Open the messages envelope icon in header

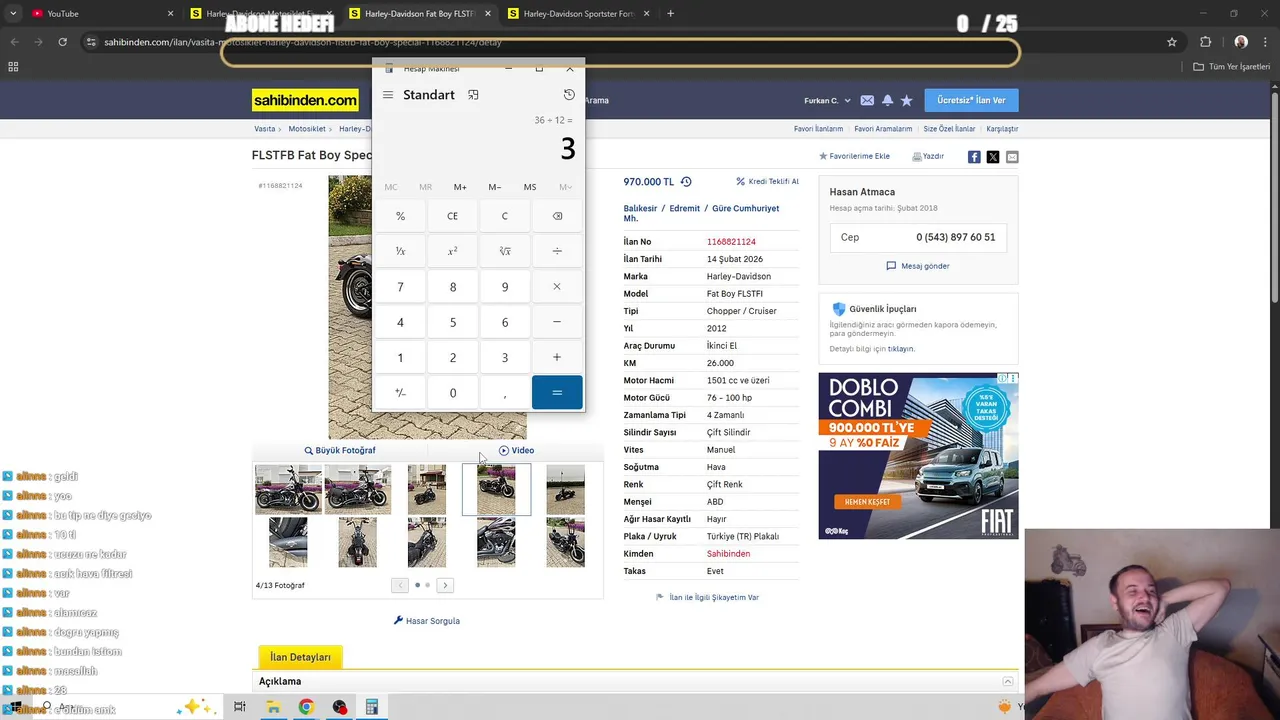(x=867, y=101)
